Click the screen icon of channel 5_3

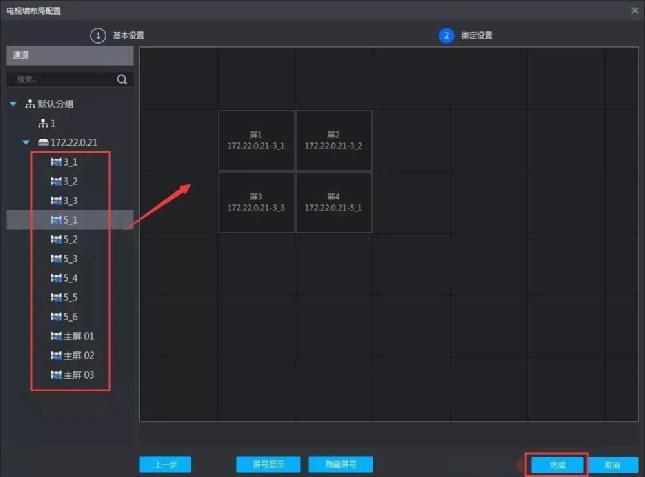click(x=56, y=259)
